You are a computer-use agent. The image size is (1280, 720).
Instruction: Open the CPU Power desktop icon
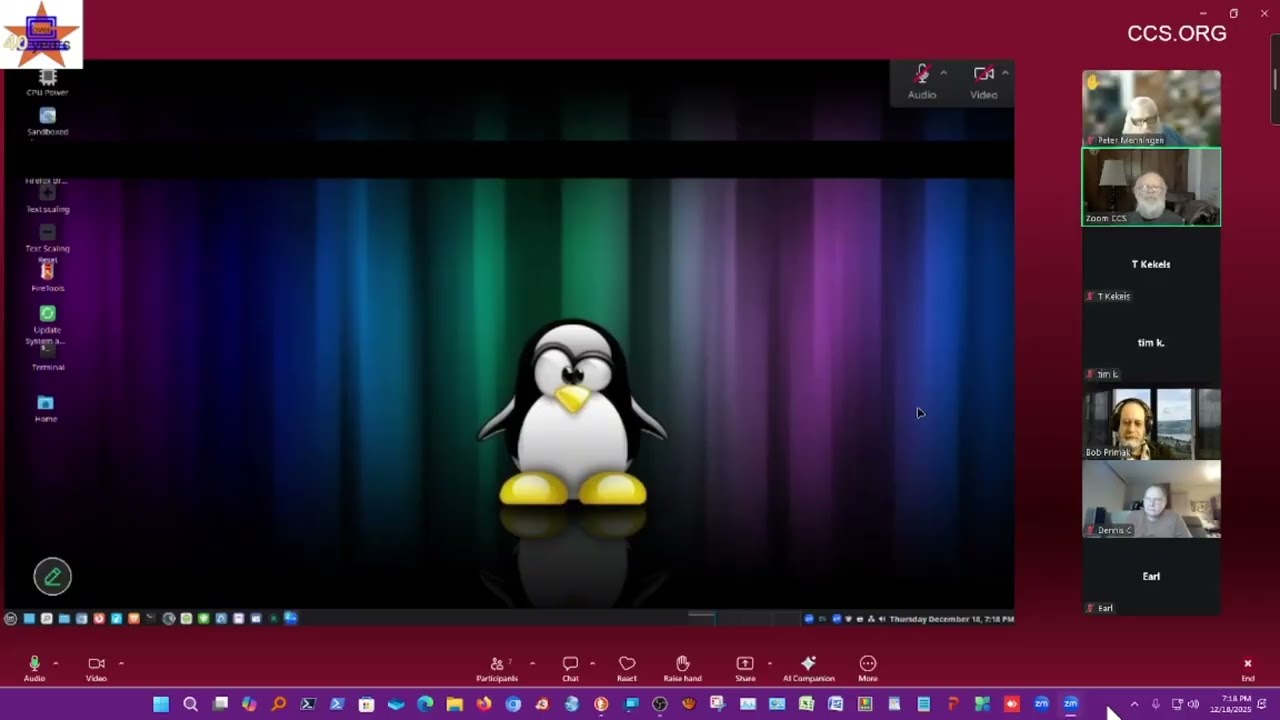click(47, 82)
